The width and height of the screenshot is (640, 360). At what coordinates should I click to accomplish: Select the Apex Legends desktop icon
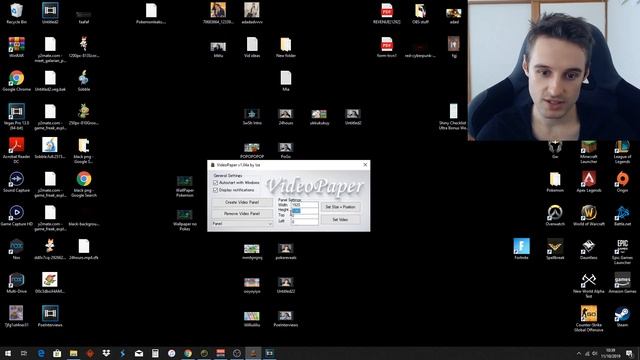(589, 182)
